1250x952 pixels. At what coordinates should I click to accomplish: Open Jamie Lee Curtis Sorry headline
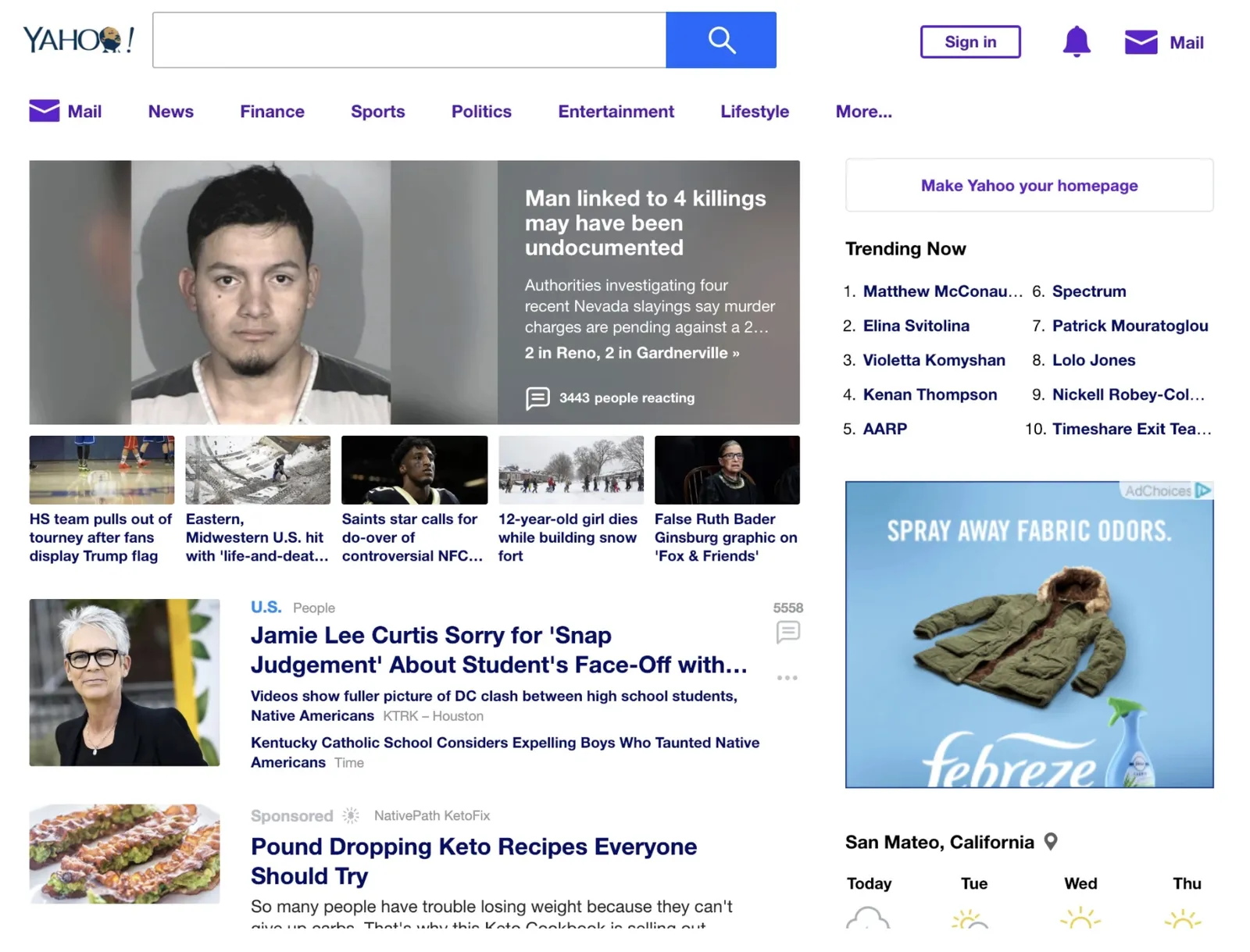[x=498, y=650]
